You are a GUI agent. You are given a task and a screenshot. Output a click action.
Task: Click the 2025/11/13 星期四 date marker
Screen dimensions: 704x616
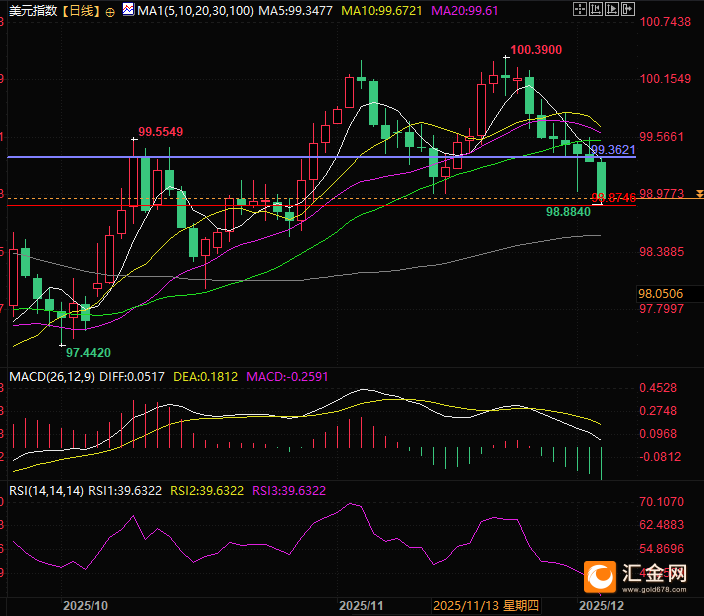click(486, 606)
